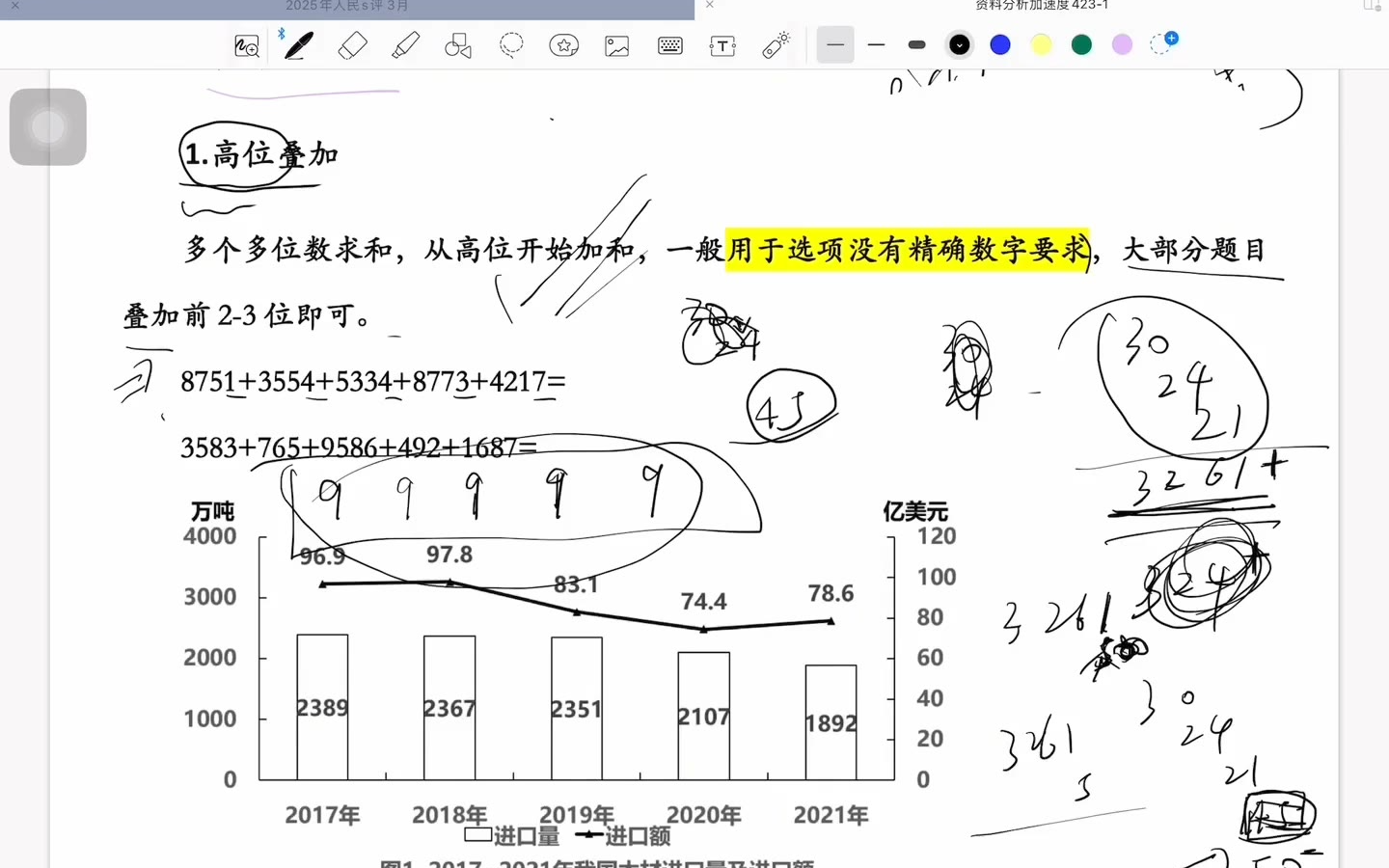Select the Text box tool
Screen dimensions: 1389x868
coord(722,45)
